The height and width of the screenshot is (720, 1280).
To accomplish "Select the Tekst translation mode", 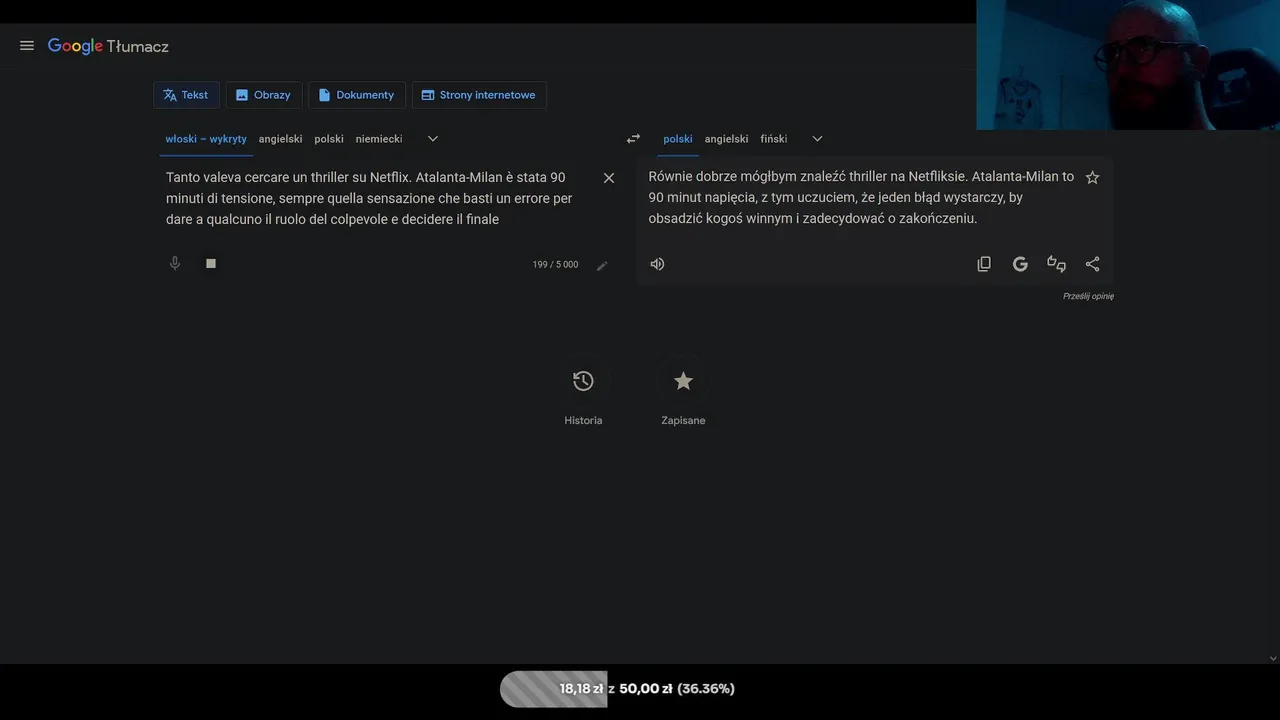I will click(186, 95).
